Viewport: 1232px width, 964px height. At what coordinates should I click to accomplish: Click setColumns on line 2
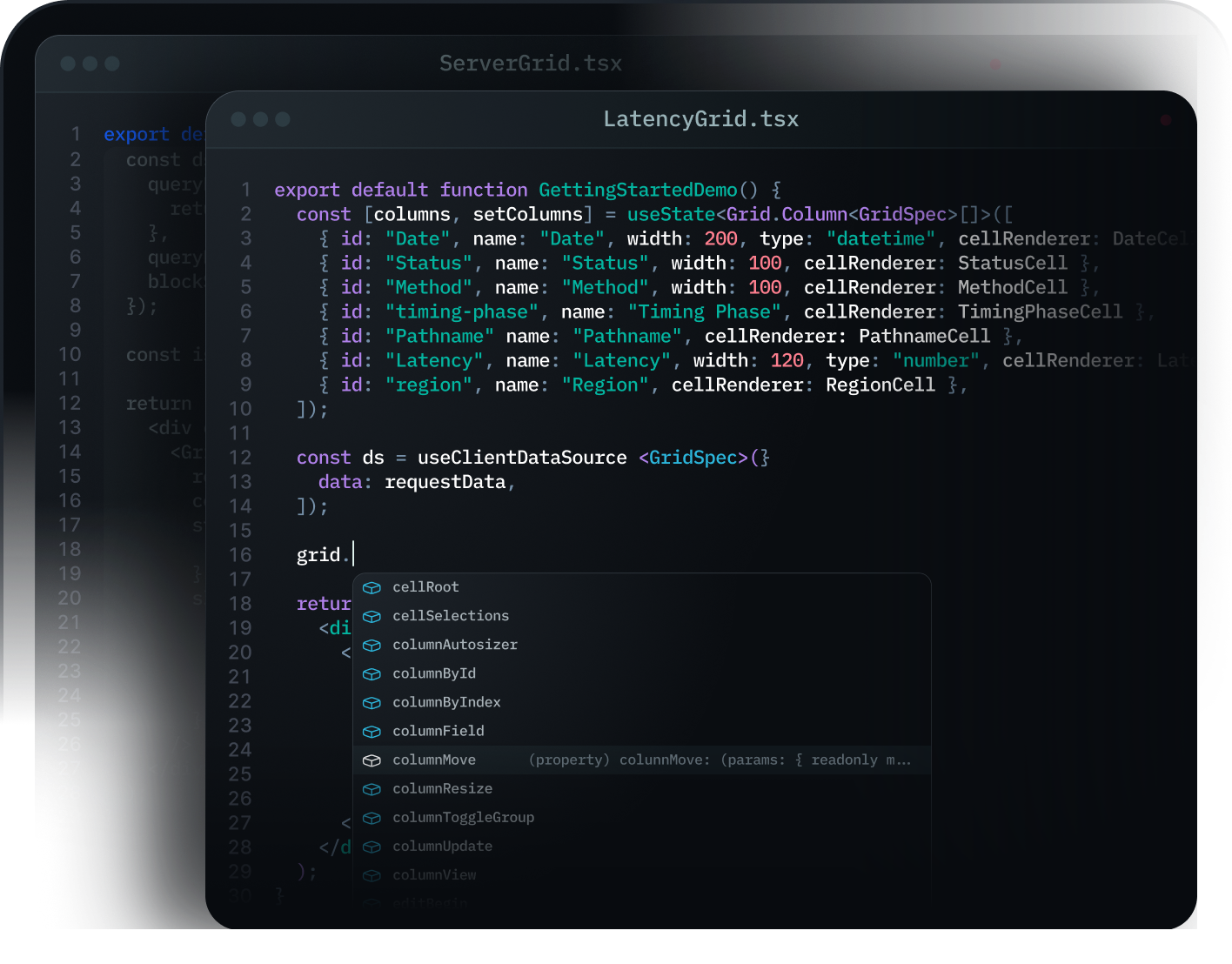coord(528,214)
